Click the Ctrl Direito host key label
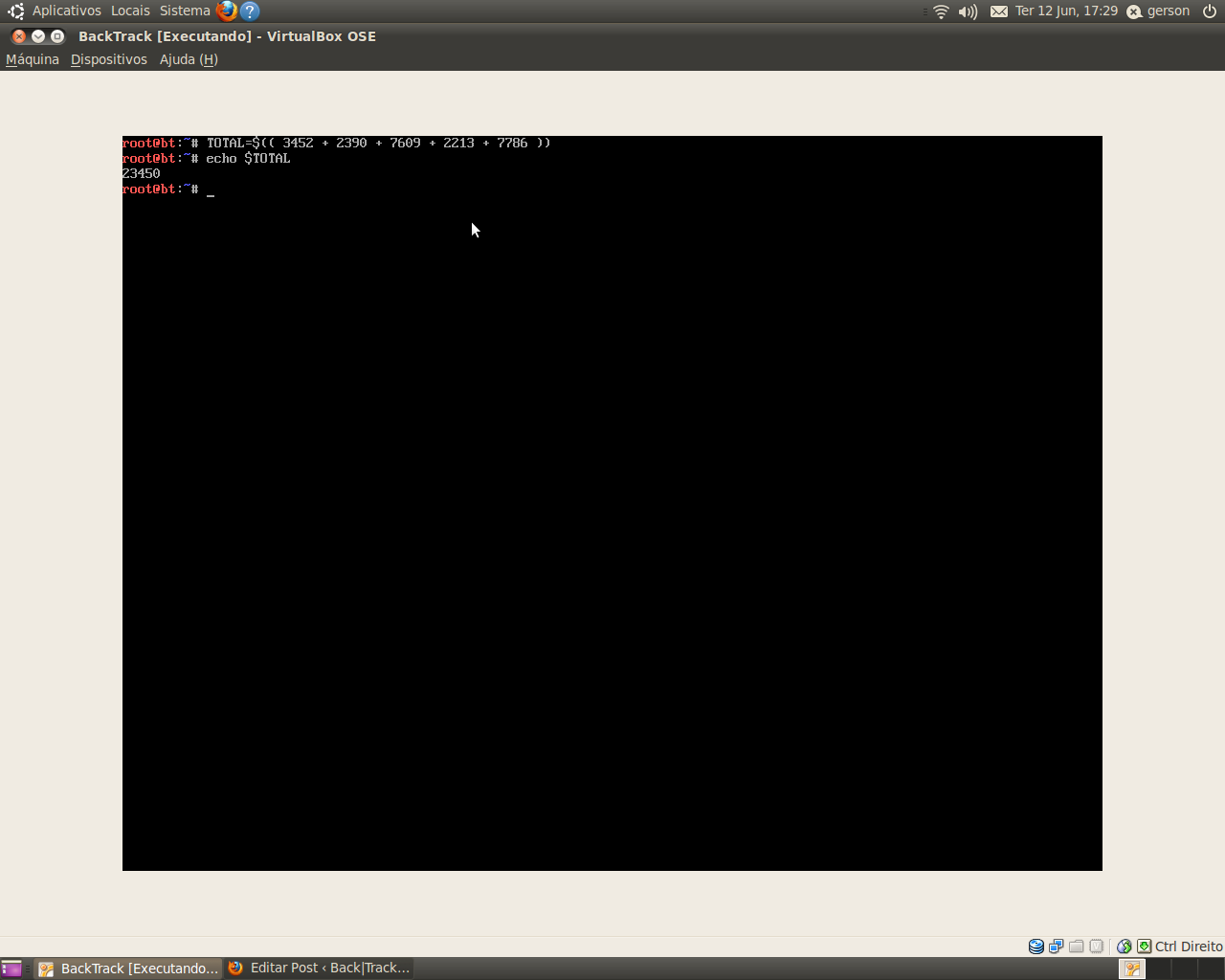The width and height of the screenshot is (1225, 980). pos(1189,947)
